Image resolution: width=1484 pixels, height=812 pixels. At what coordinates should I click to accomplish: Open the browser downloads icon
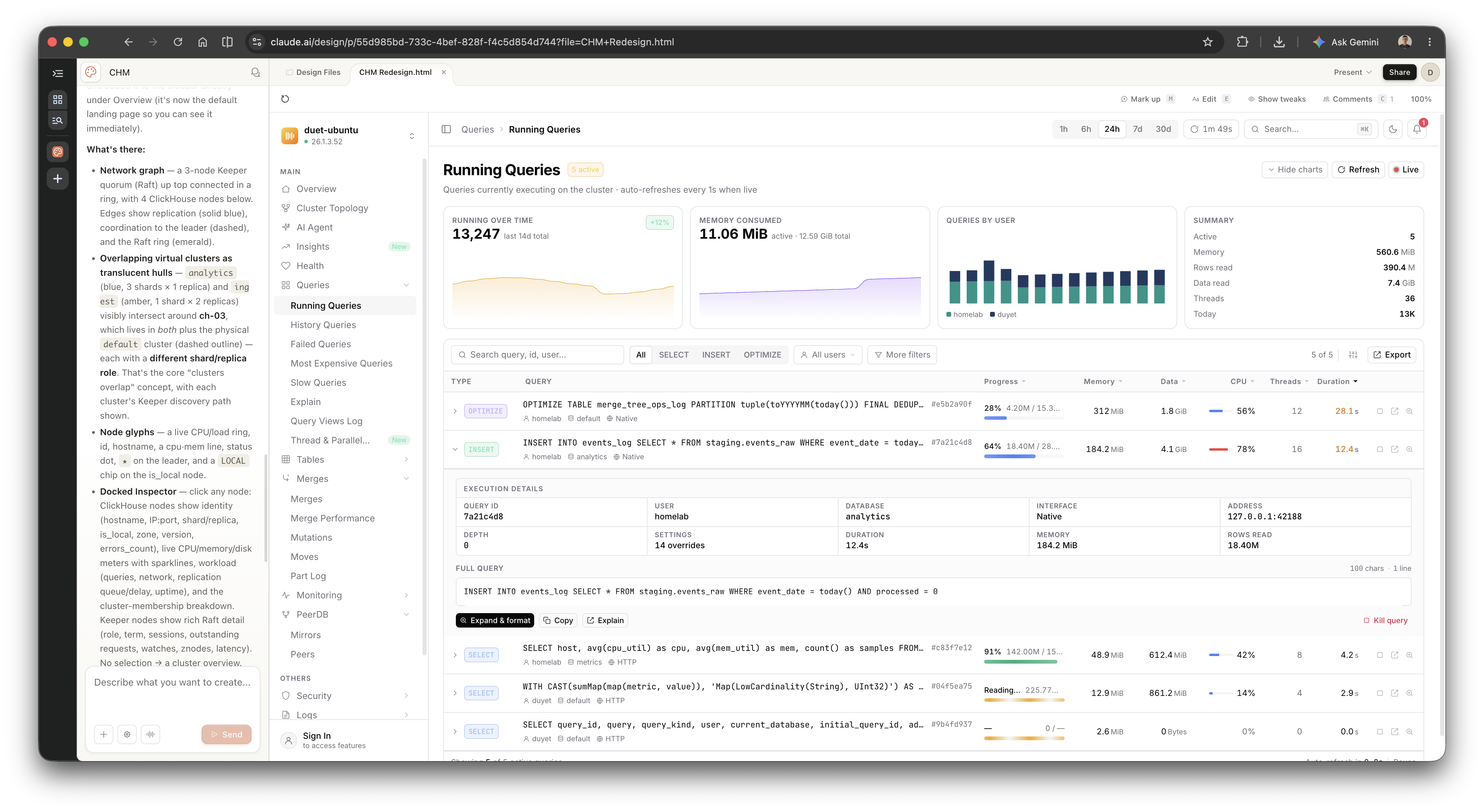point(1279,42)
